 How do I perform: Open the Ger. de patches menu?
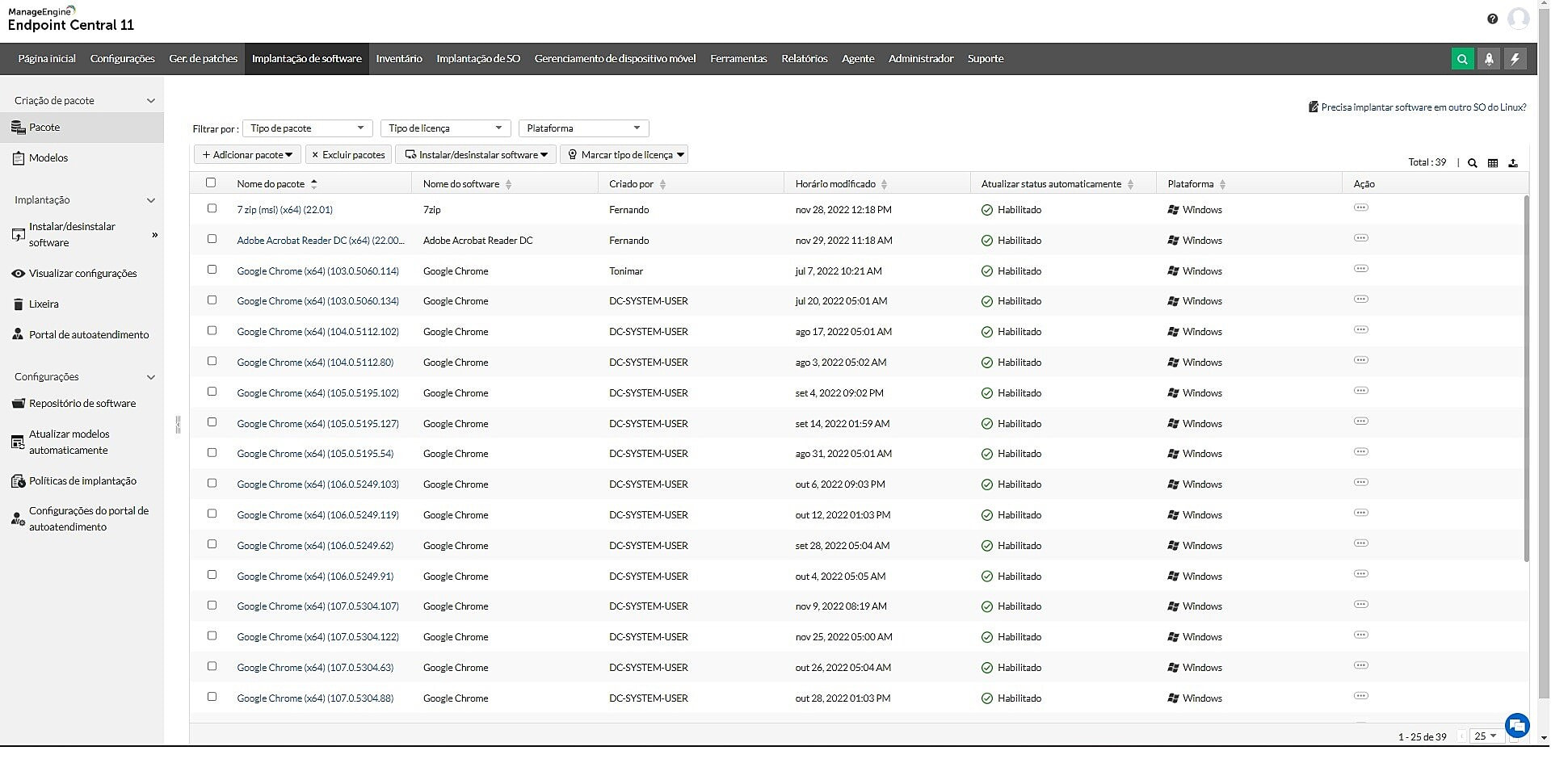coord(203,59)
